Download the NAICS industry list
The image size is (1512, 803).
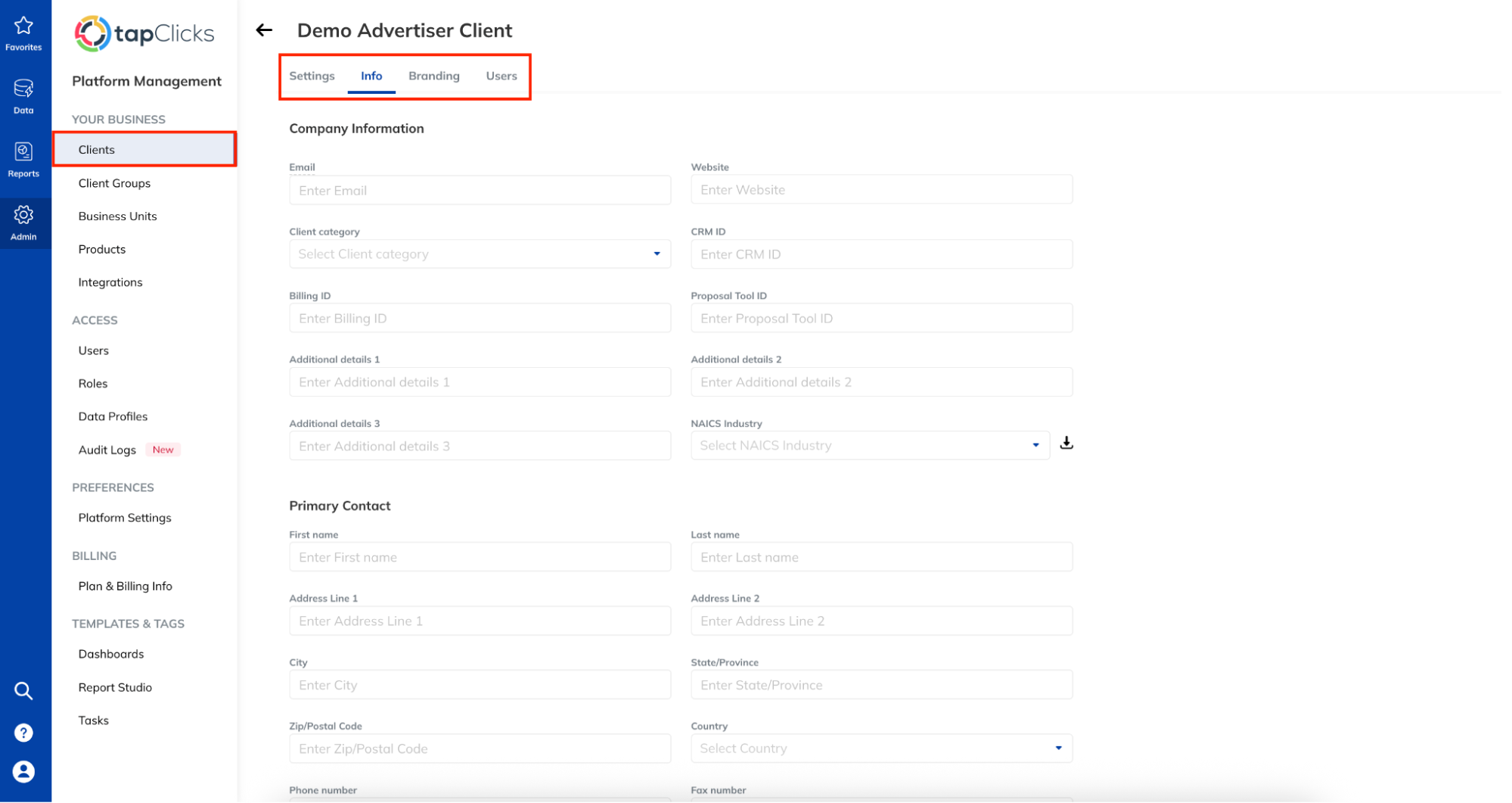(1066, 443)
